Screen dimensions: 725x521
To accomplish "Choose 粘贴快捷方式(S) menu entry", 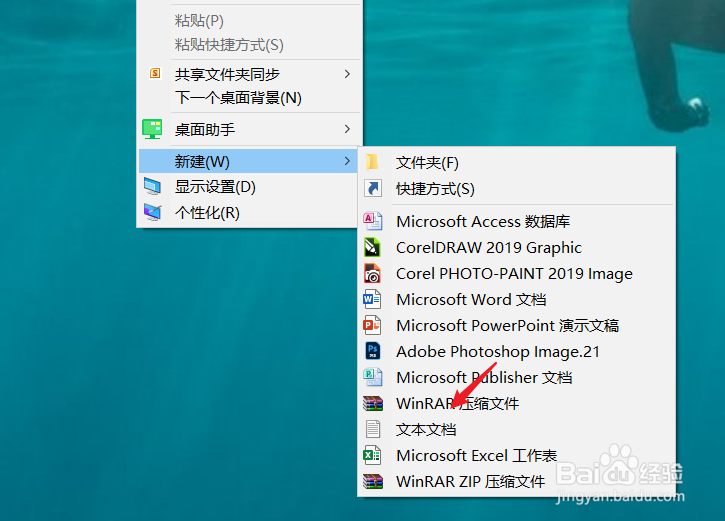I will tap(249, 44).
